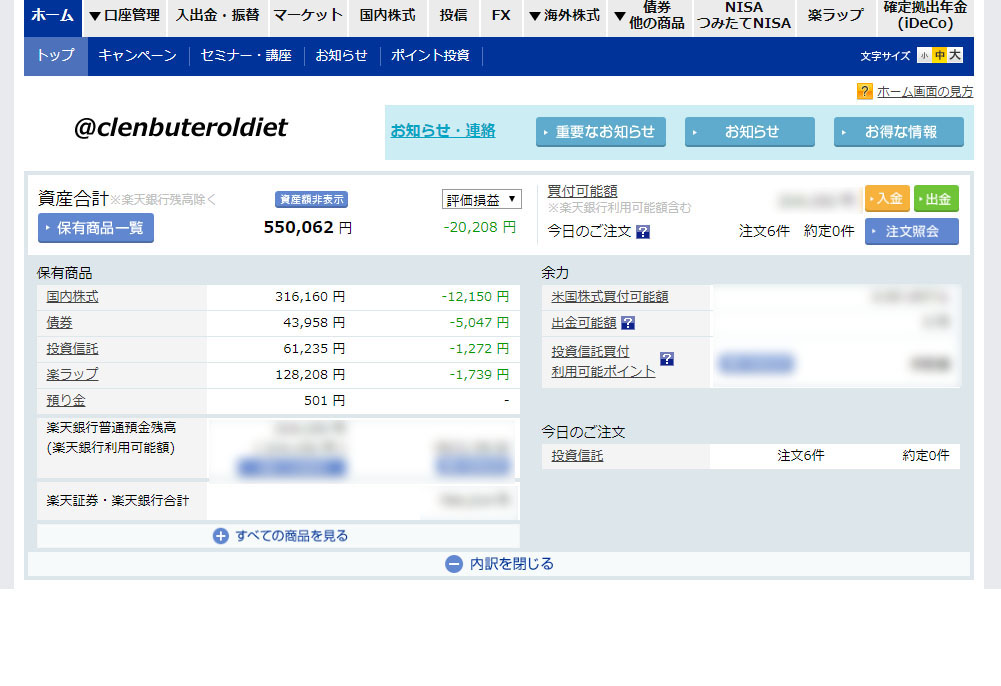1001x686 pixels.
Task: Collapse details with 内訳を閉じる
Action: tap(499, 564)
